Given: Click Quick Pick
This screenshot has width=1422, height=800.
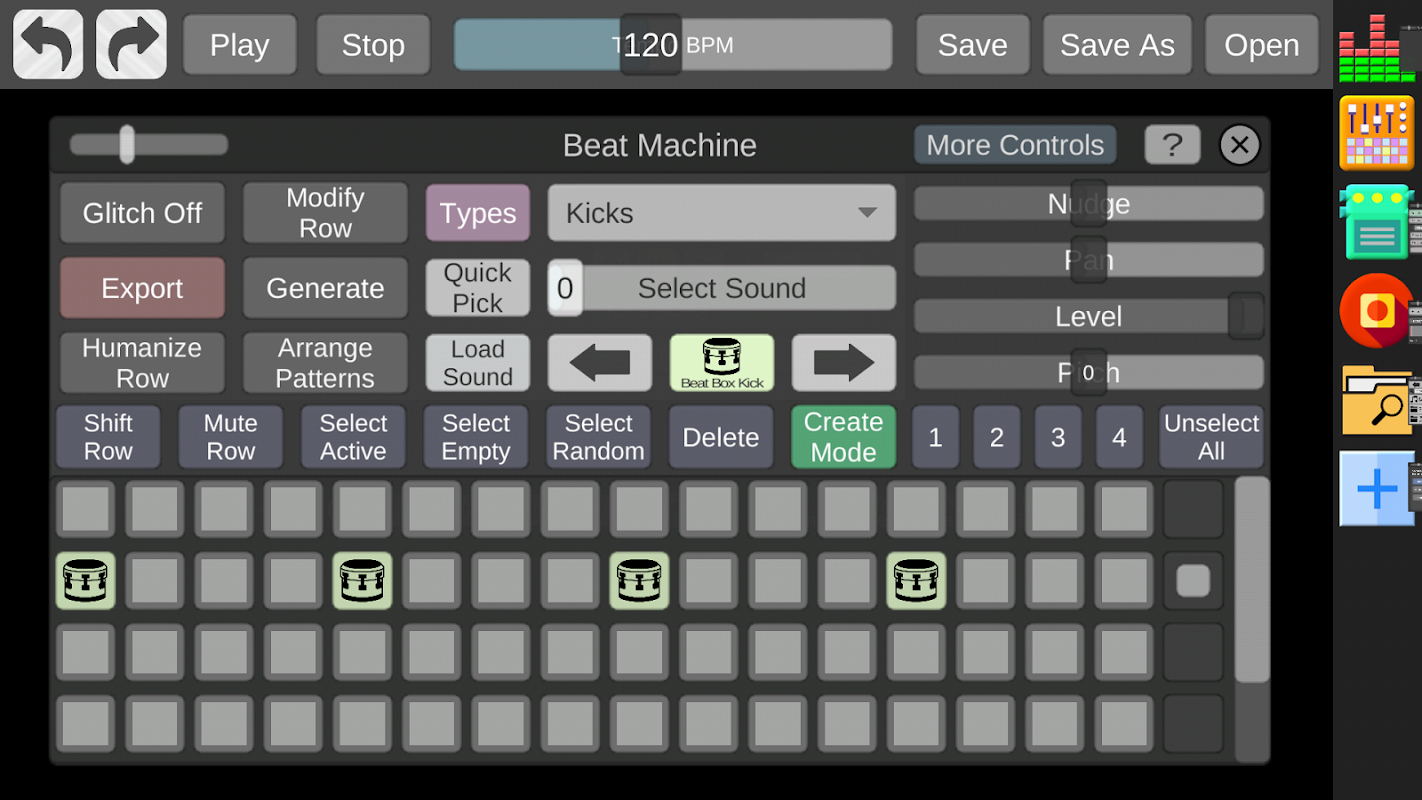Looking at the screenshot, I should 478,288.
